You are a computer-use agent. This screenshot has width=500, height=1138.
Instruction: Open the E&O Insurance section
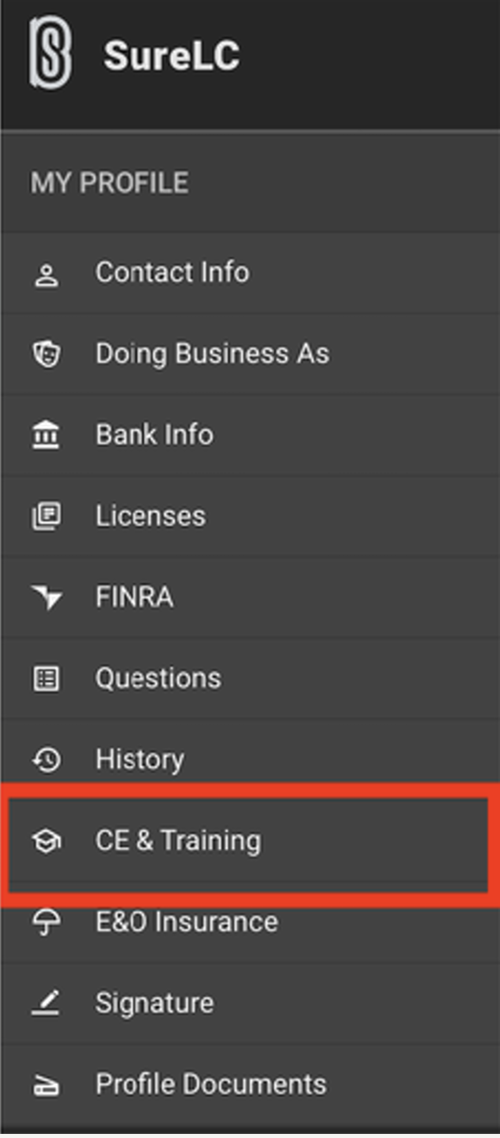coord(250,922)
